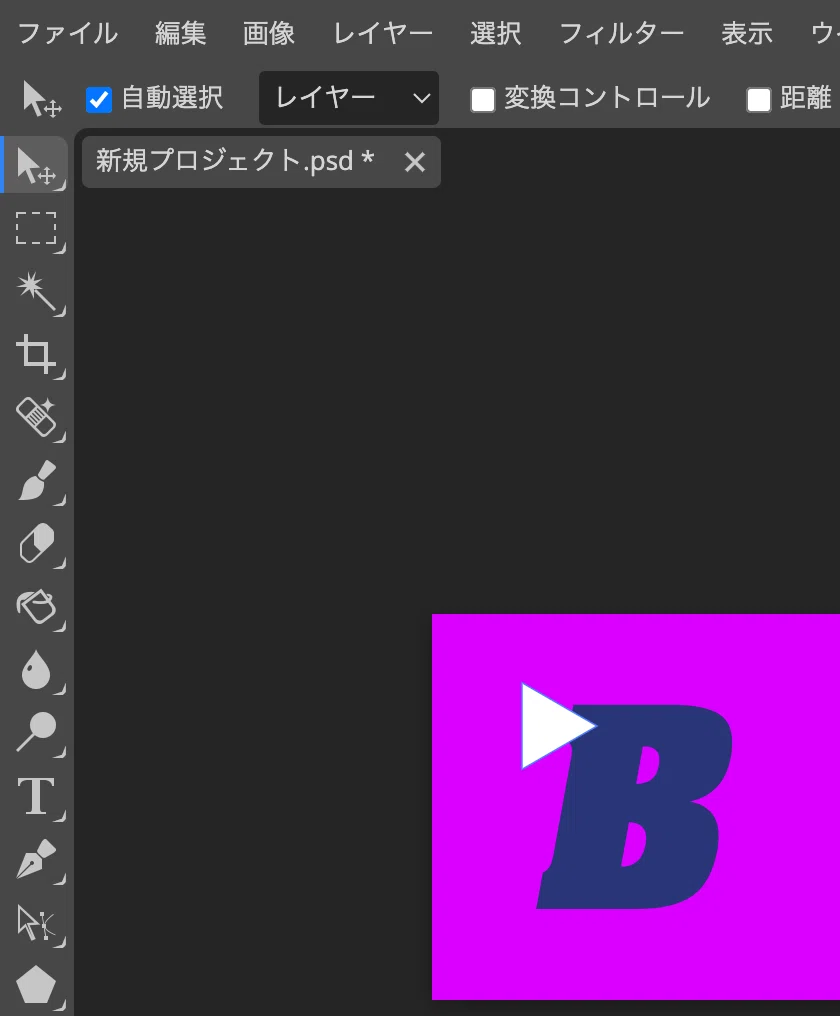840x1016 pixels.
Task: Select the Brush tool
Action: (36, 480)
